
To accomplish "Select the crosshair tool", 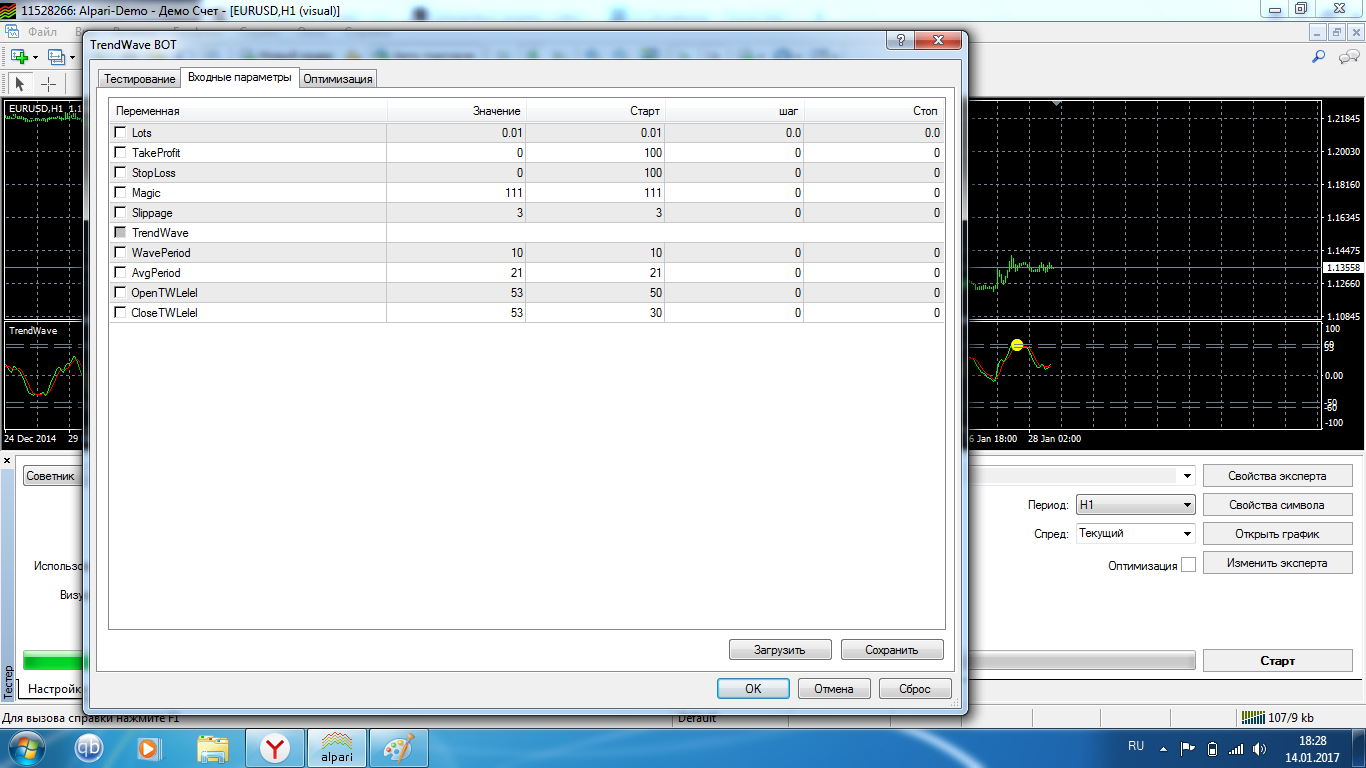I will pyautogui.click(x=48, y=84).
